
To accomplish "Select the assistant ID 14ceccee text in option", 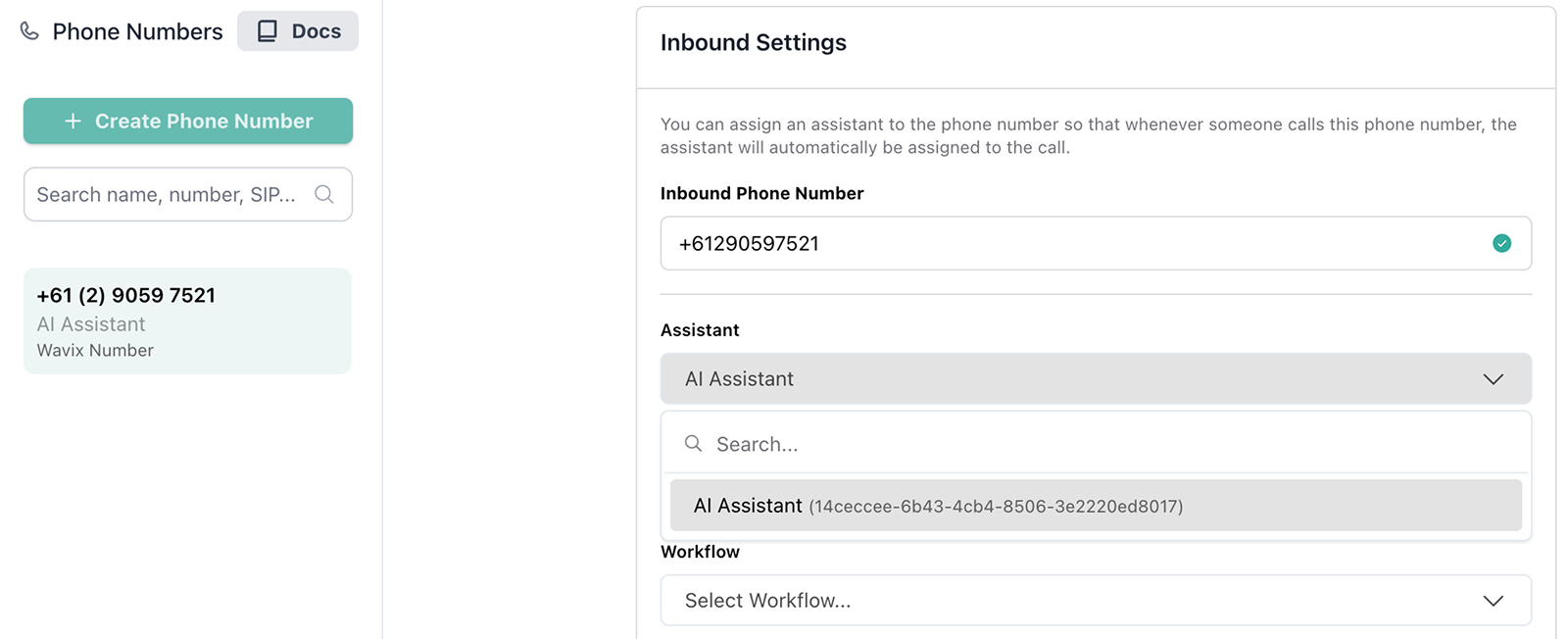I will tap(996, 507).
